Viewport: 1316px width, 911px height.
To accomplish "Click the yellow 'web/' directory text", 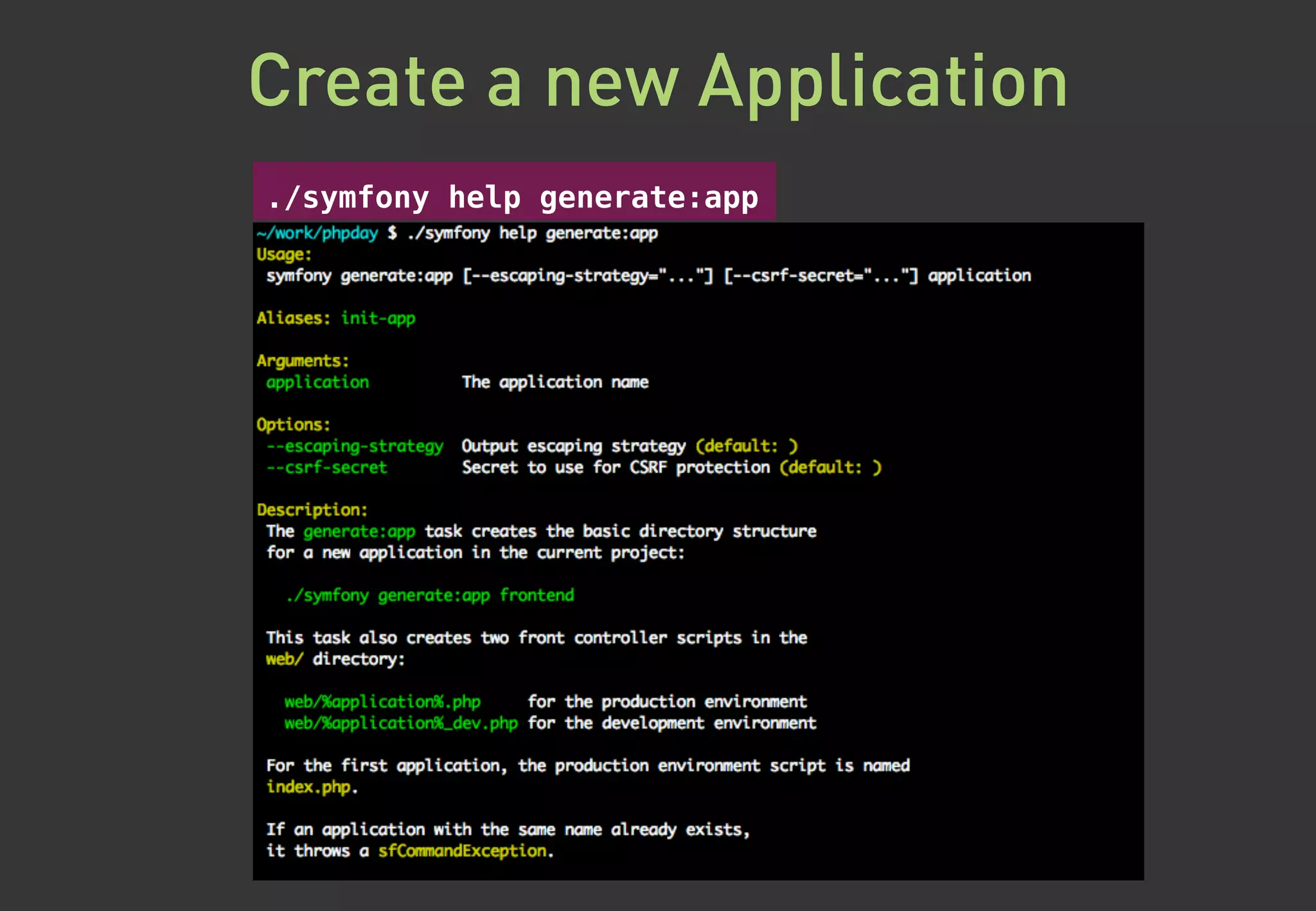I will (x=284, y=660).
